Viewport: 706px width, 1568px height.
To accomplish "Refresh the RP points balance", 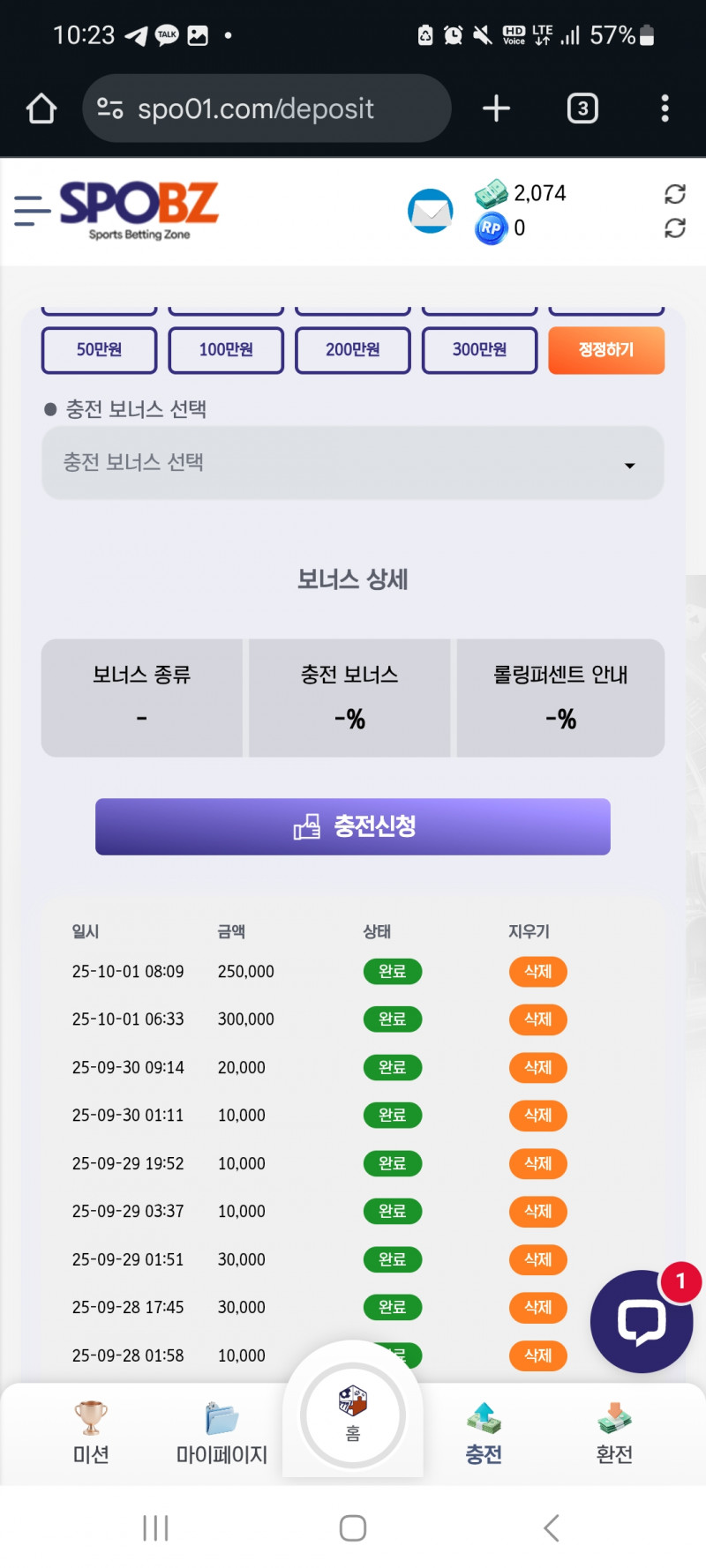I will tap(675, 228).
